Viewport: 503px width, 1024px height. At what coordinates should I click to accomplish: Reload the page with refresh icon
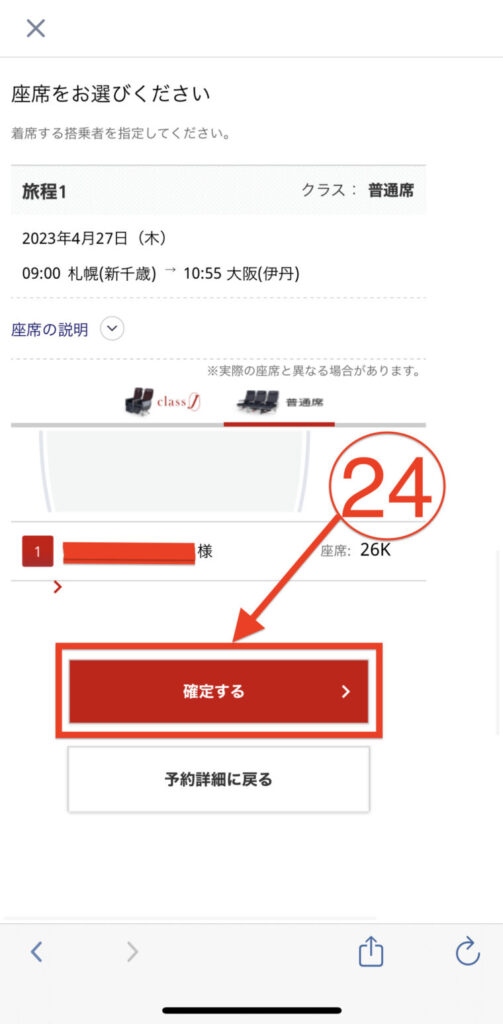(x=468, y=952)
